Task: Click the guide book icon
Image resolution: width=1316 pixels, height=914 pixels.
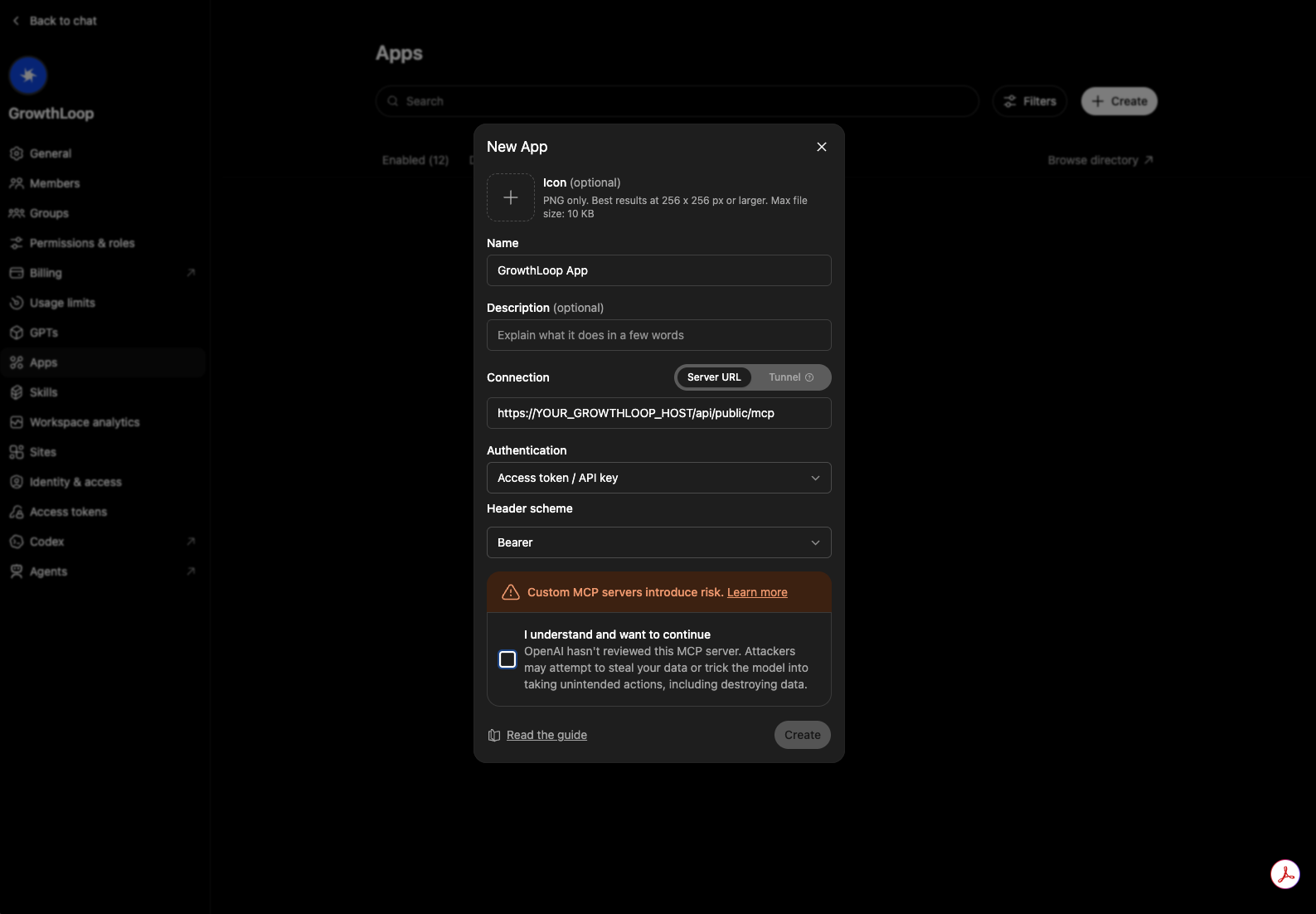Action: click(494, 735)
